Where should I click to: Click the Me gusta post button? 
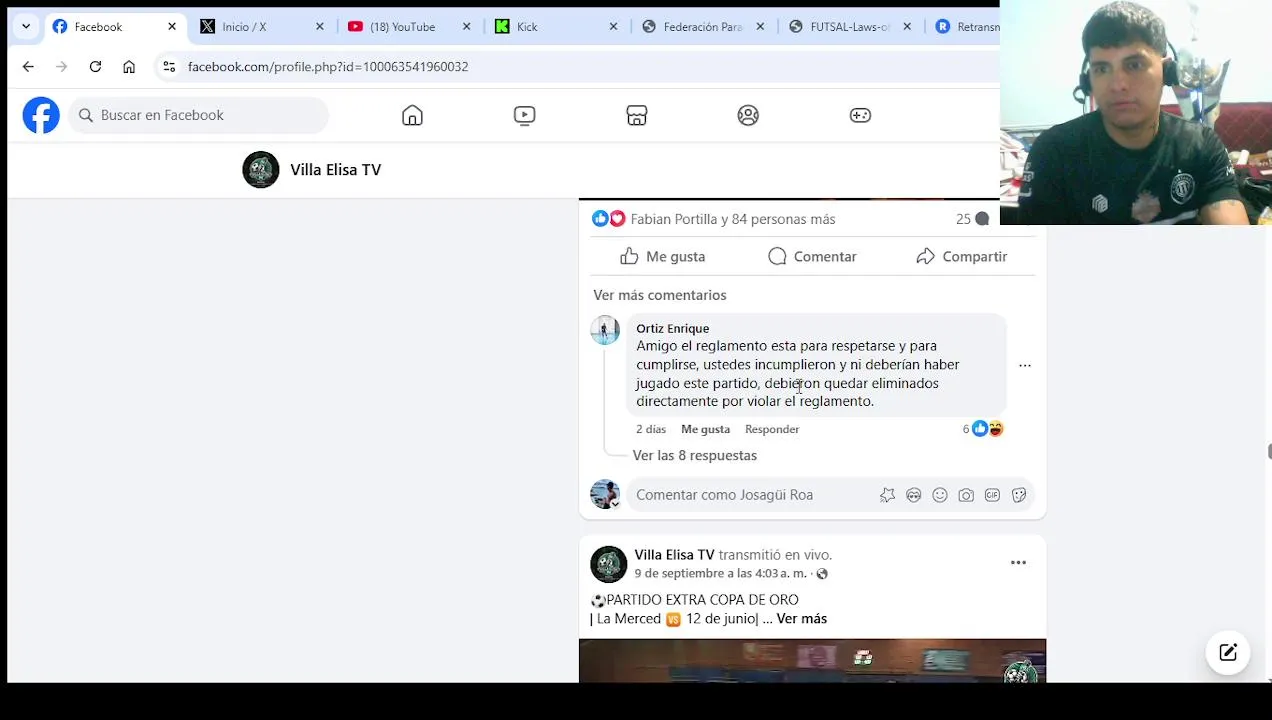point(662,257)
